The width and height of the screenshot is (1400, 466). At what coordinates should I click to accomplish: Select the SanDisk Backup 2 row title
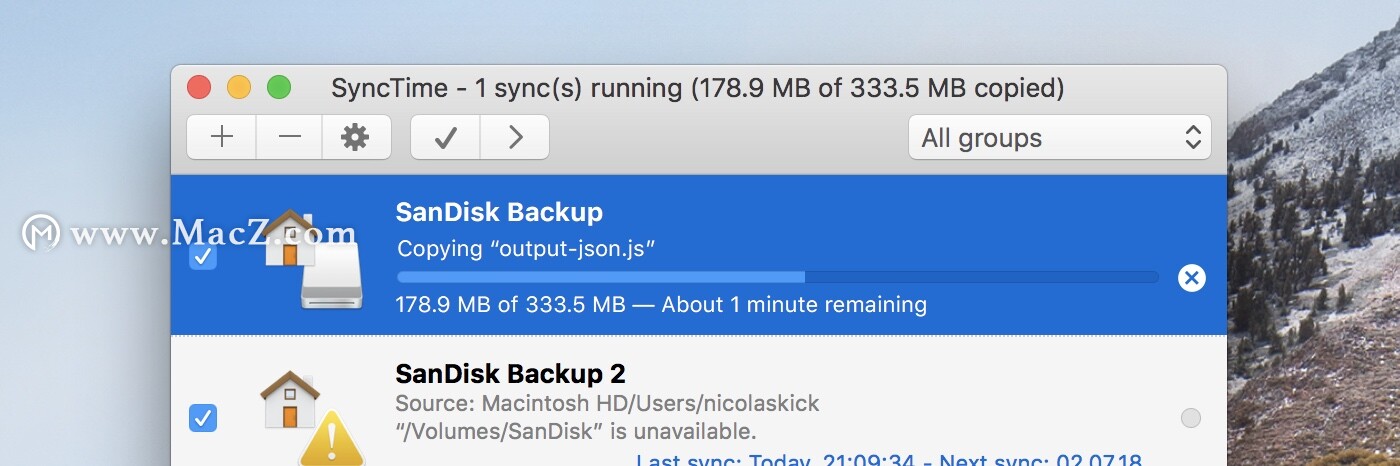tap(510, 374)
